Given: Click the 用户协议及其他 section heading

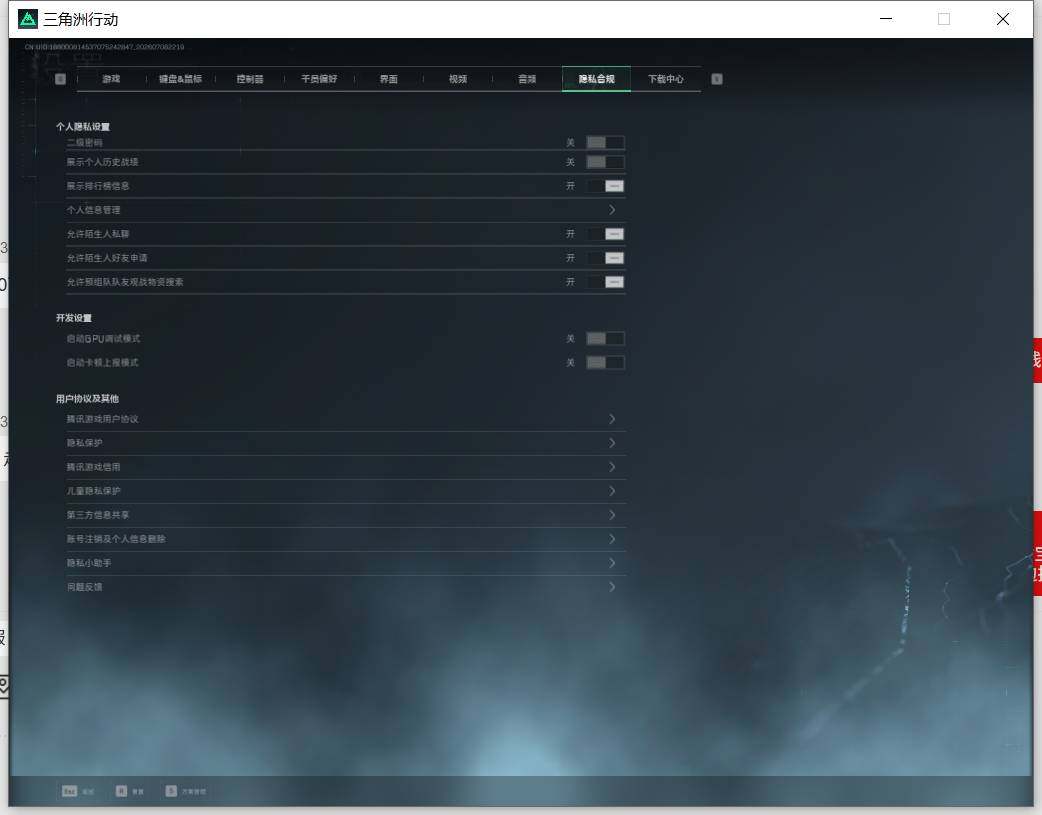Looking at the screenshot, I should 87,399.
